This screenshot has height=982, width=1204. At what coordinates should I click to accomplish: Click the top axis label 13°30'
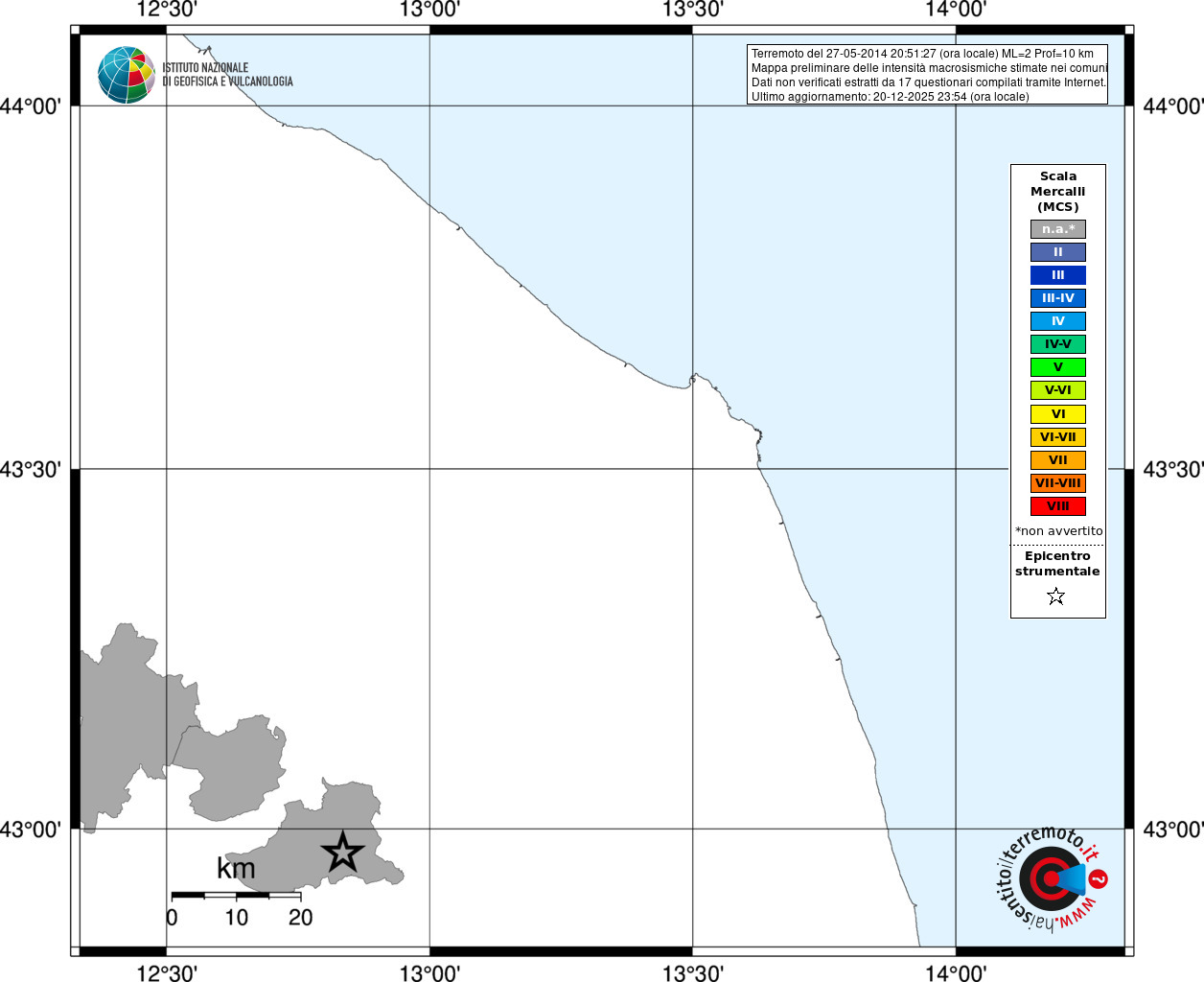692,10
